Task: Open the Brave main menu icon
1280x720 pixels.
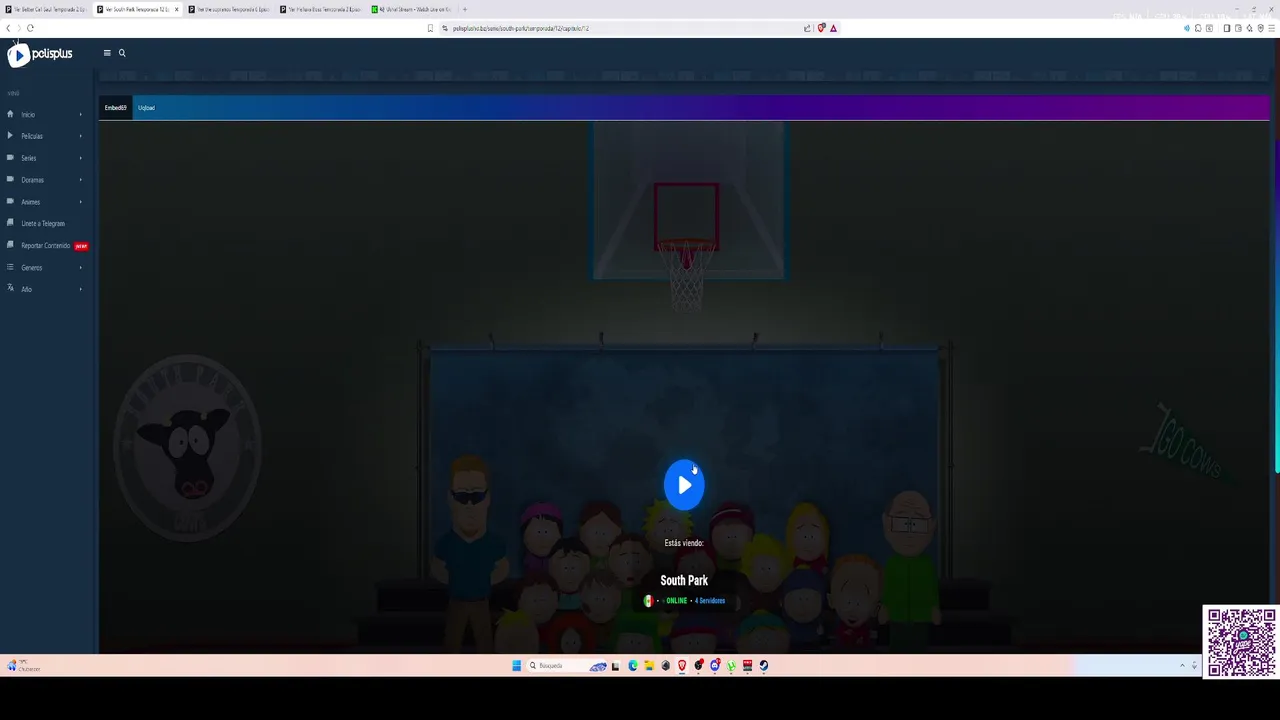Action: (x=1271, y=28)
